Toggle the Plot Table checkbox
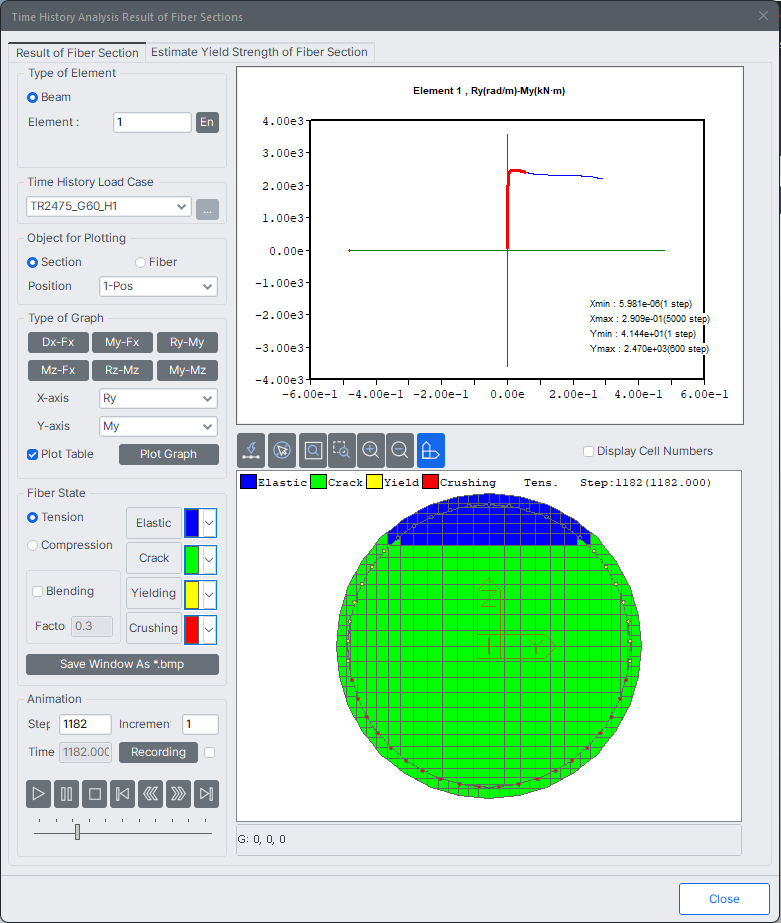Image resolution: width=781 pixels, height=923 pixels. click(x=32, y=454)
